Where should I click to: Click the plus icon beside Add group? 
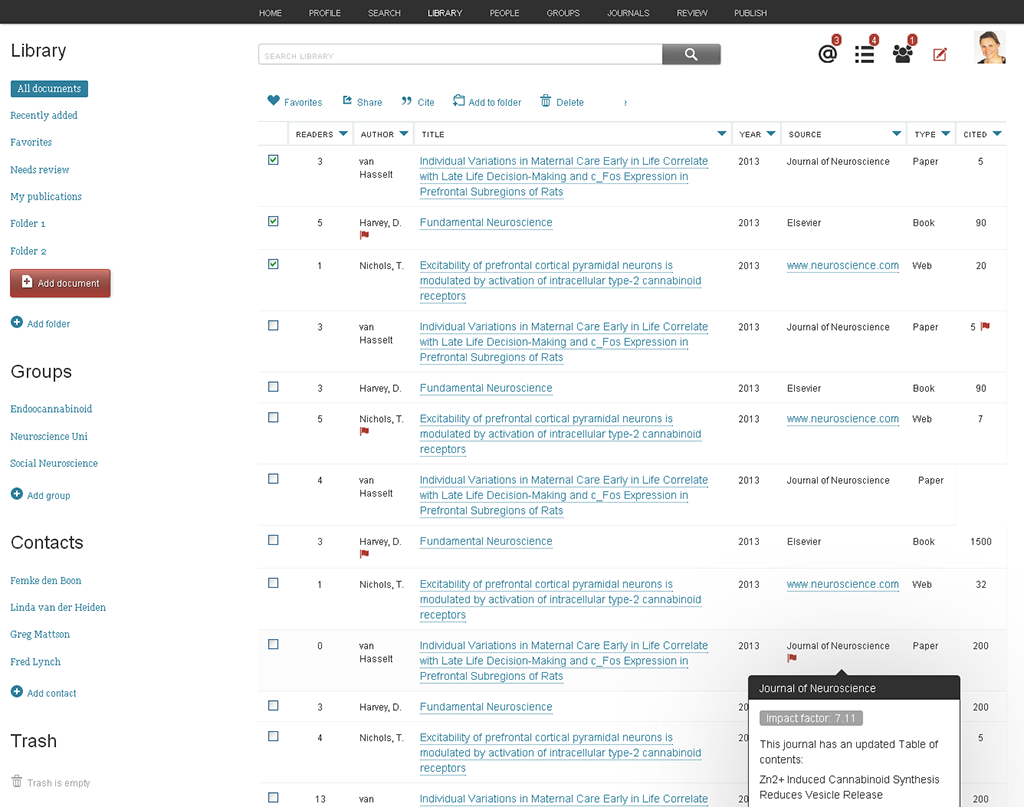pyautogui.click(x=17, y=494)
